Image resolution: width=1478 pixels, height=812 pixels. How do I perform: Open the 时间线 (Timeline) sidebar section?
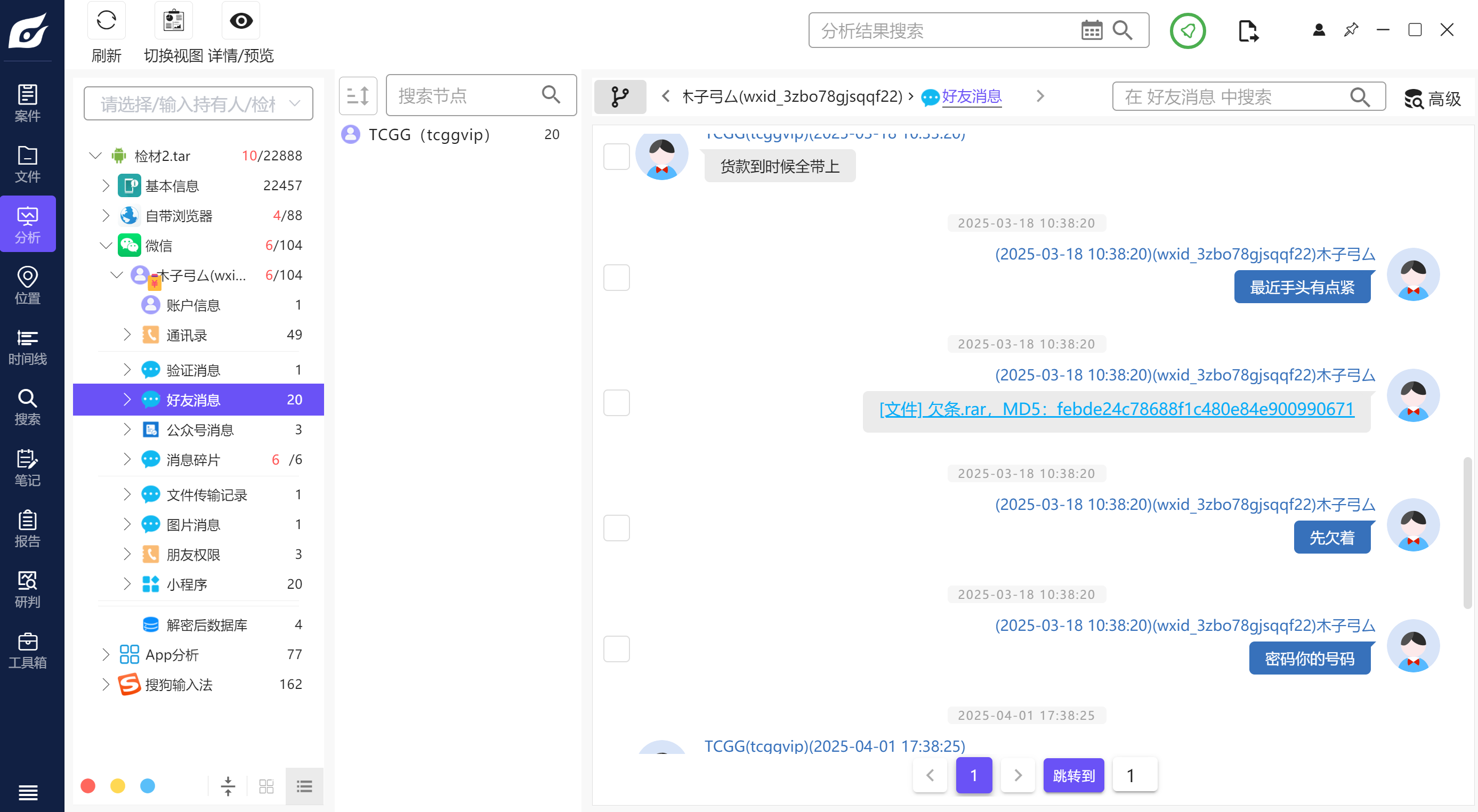[x=28, y=346]
